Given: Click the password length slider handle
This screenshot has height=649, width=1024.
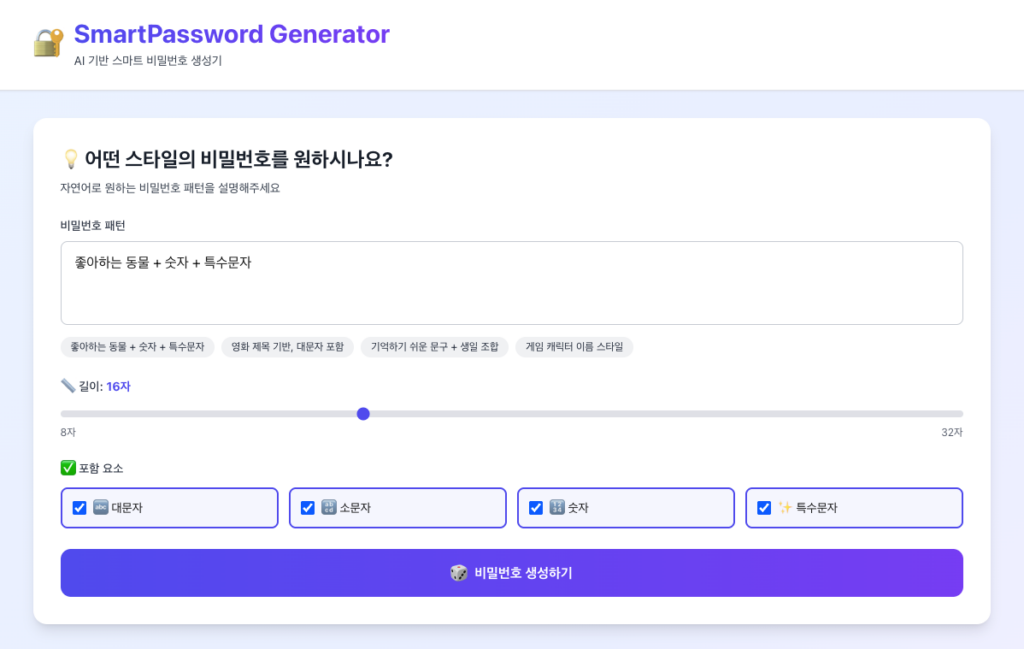Looking at the screenshot, I should click(363, 414).
